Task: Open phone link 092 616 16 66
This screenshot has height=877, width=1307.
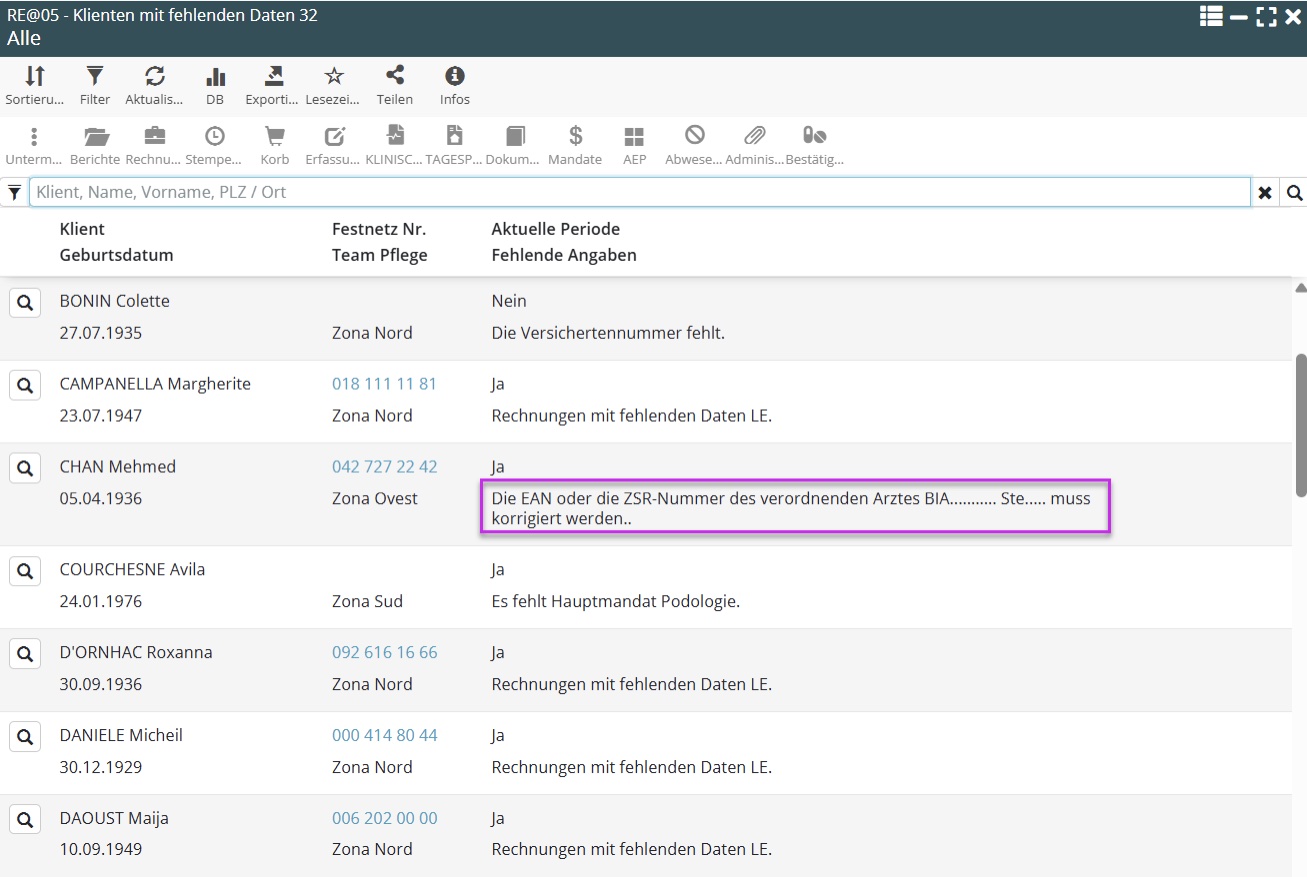Action: click(384, 653)
